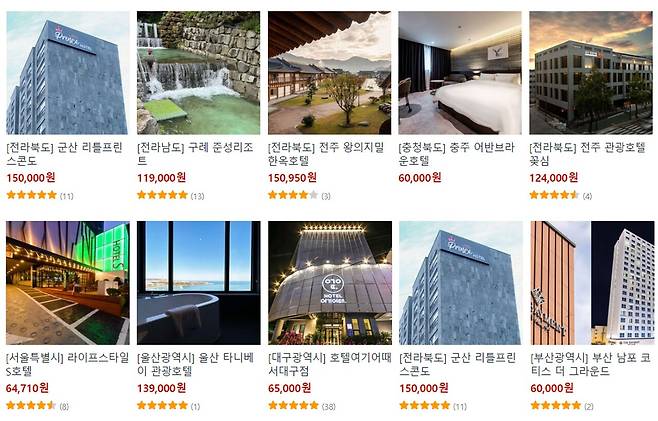This screenshot has height=421, width=658.
Task: Click the green-lit Lifestyle S Hotel image
Action: pyautogui.click(x=68, y=283)
